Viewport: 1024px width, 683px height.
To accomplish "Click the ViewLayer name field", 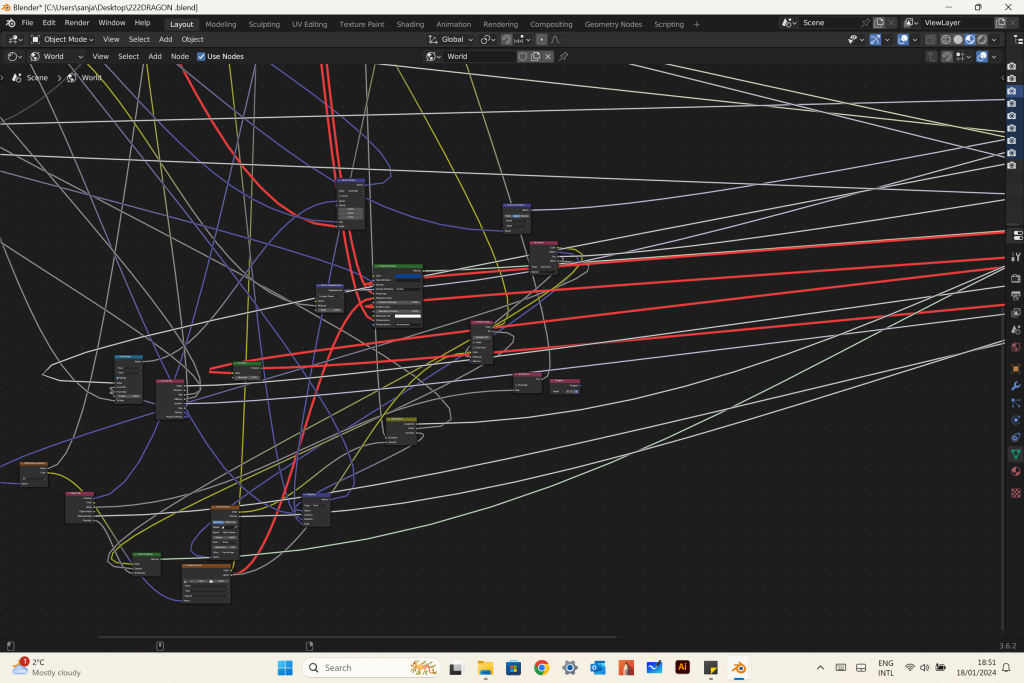I will click(x=957, y=23).
